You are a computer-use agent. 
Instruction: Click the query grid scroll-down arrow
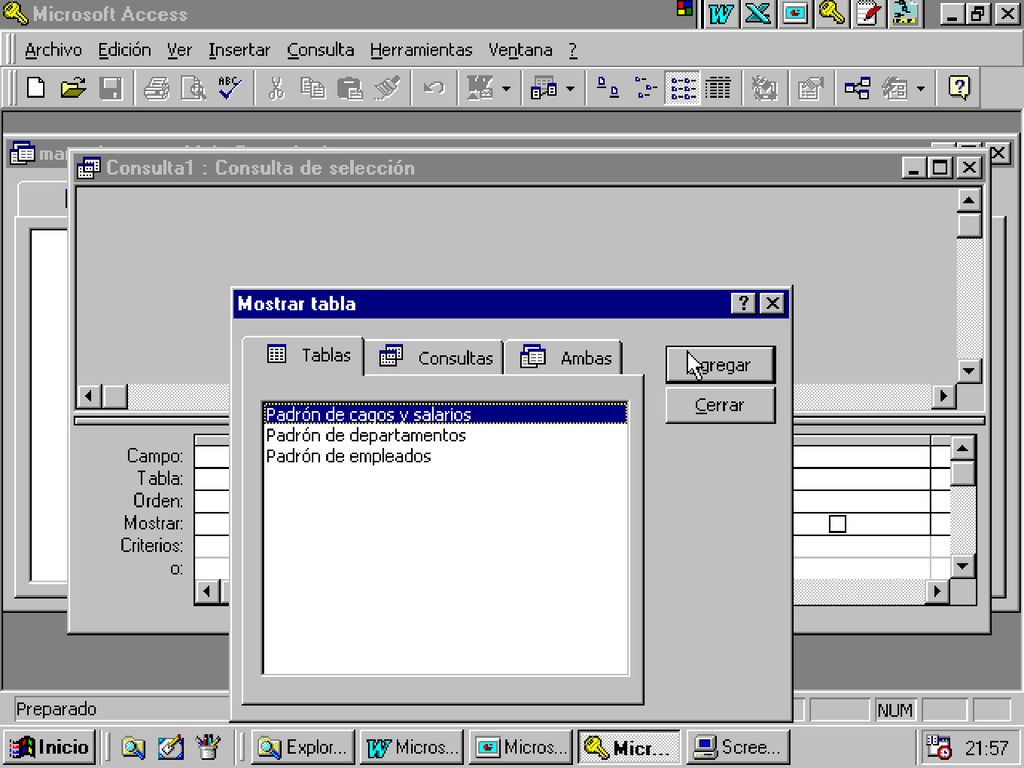click(963, 566)
